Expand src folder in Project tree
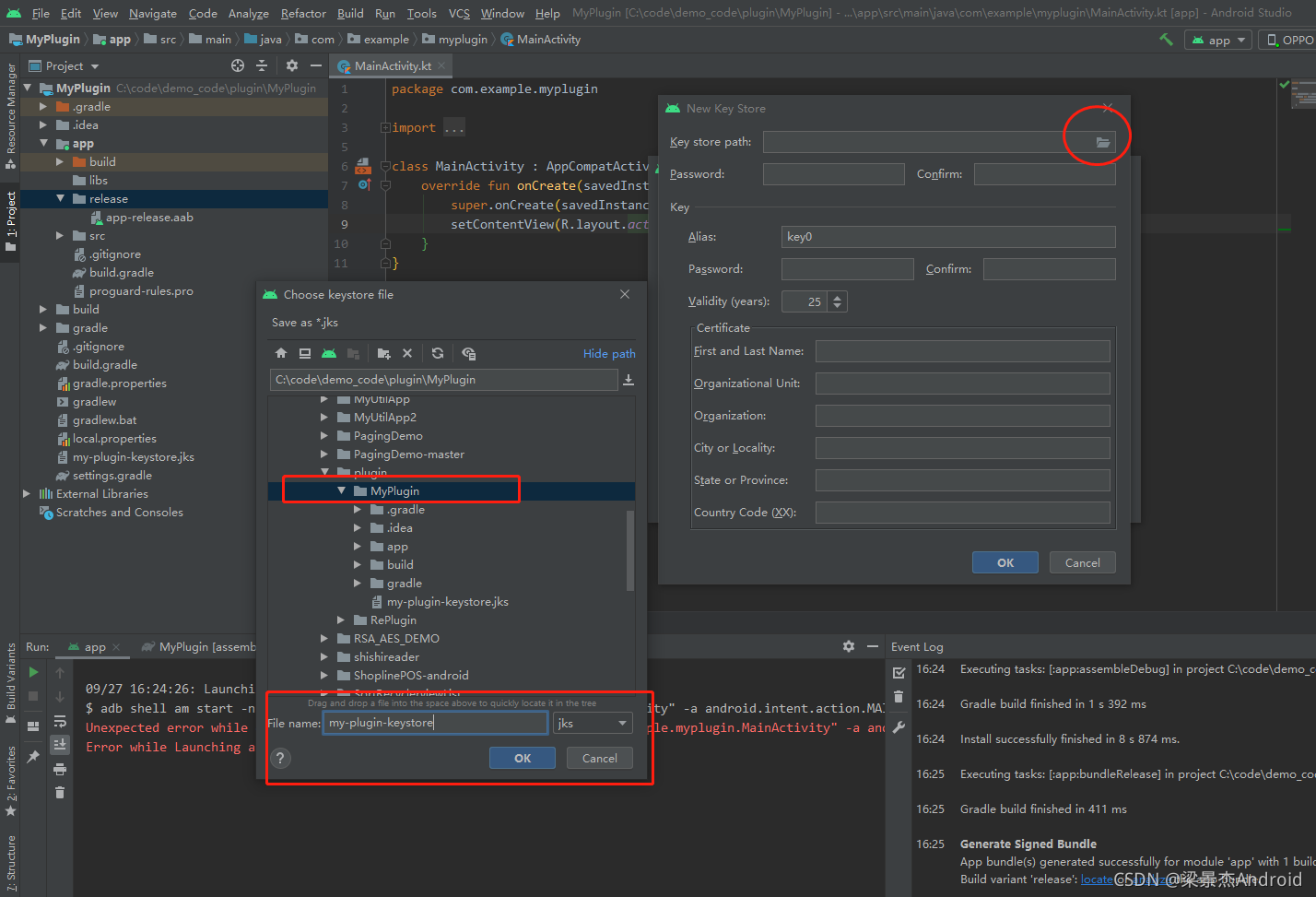1316x897 pixels. (x=60, y=235)
